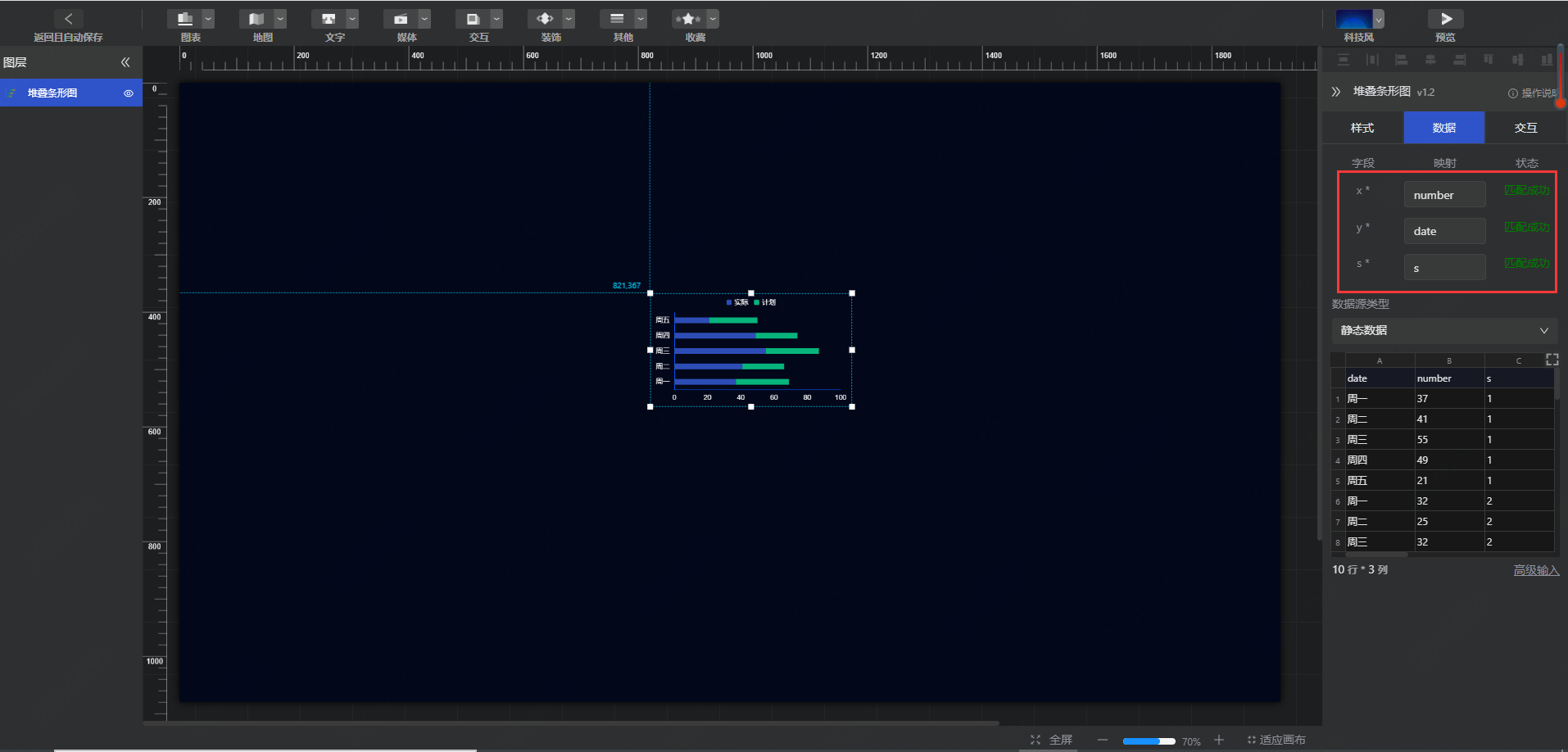Click column B header in data table
The image size is (1568, 752).
coord(1449,360)
